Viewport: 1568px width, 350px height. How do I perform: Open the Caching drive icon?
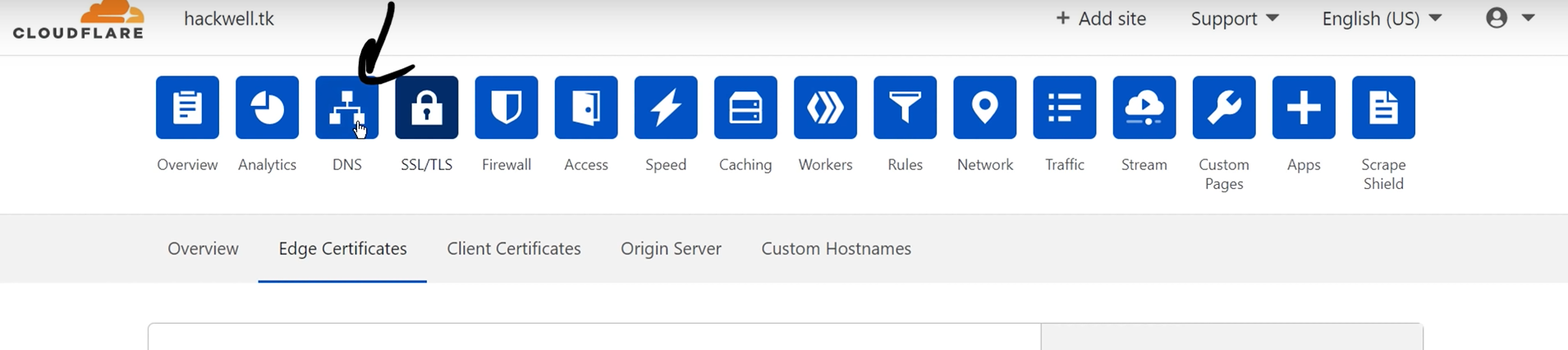point(745,108)
